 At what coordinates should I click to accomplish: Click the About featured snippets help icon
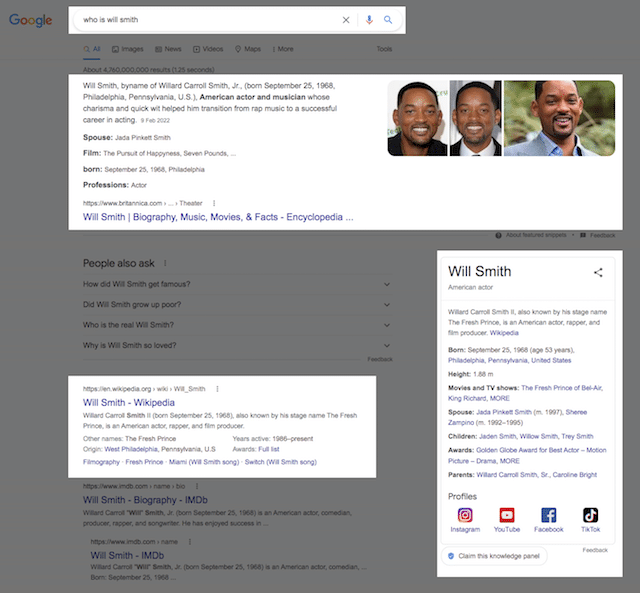498,235
